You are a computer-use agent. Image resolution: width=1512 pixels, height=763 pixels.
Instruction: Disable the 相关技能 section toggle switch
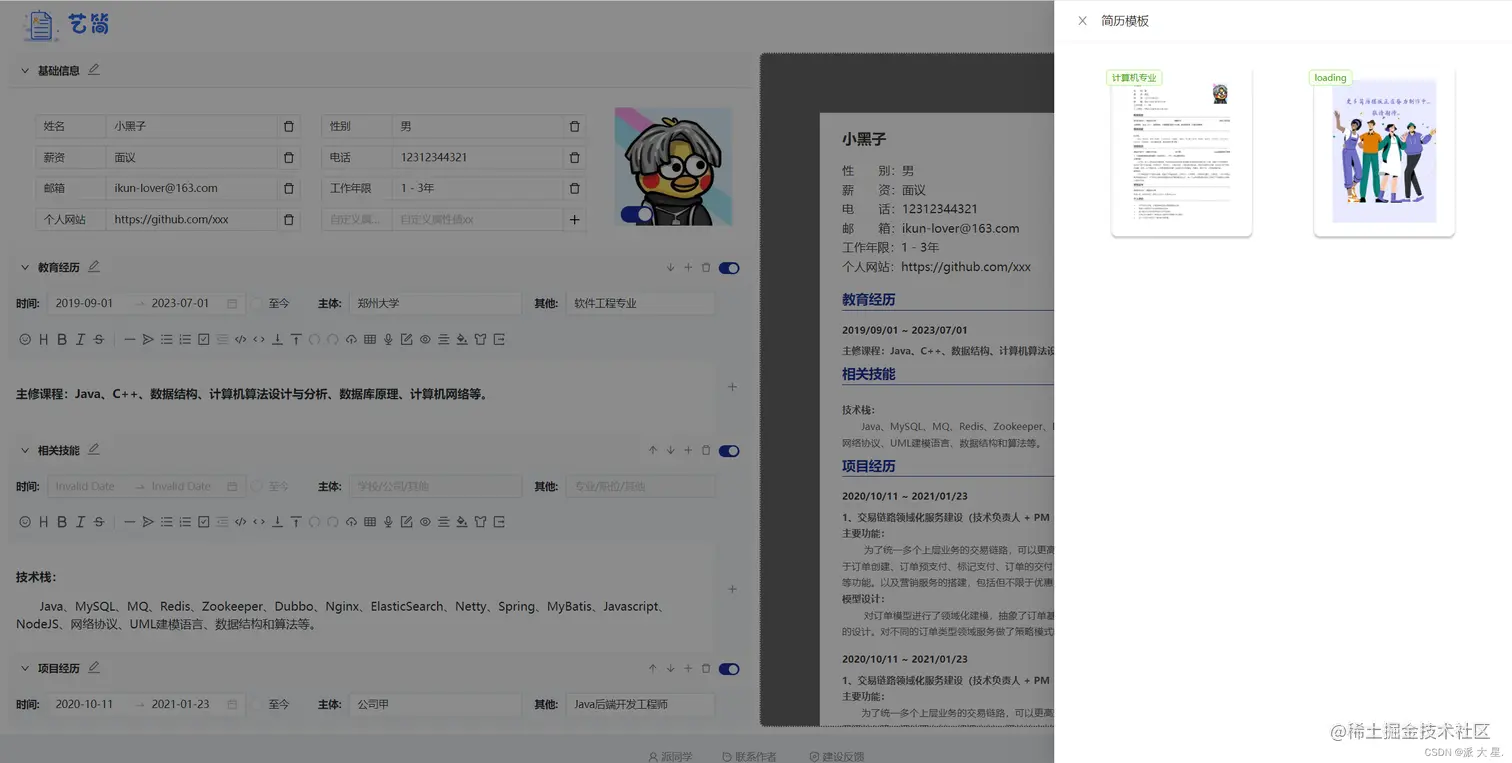click(x=728, y=451)
